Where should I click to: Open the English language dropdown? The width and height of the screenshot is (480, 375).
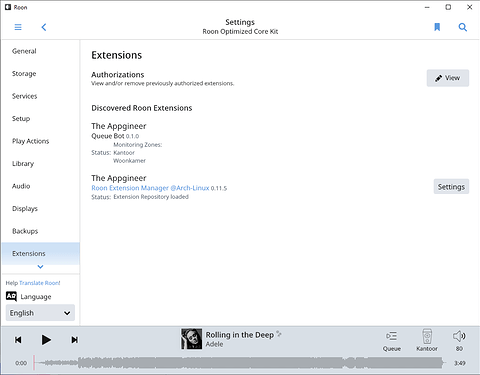pyautogui.click(x=40, y=313)
